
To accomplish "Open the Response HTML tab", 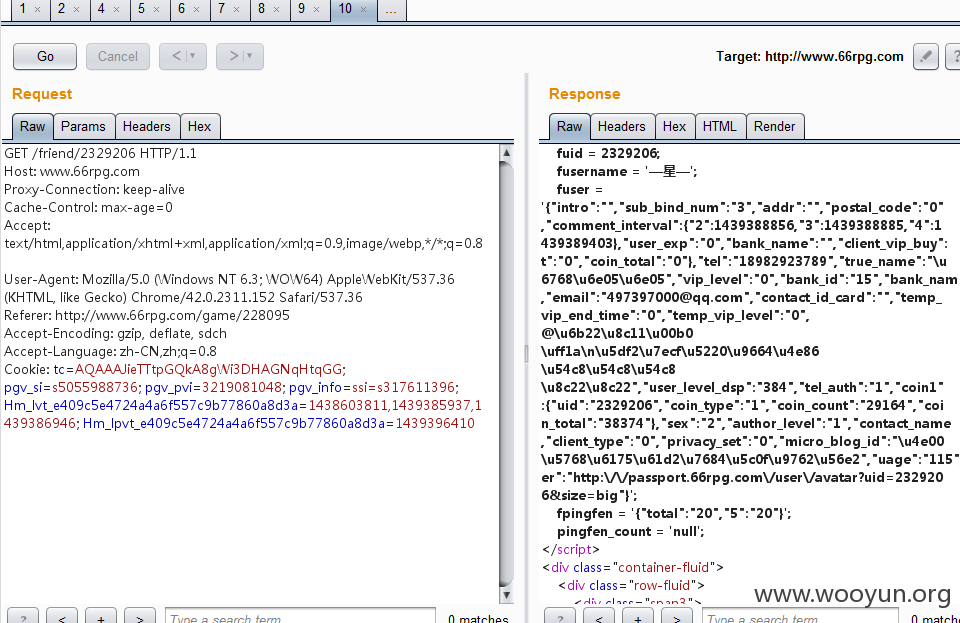I will click(719, 127).
